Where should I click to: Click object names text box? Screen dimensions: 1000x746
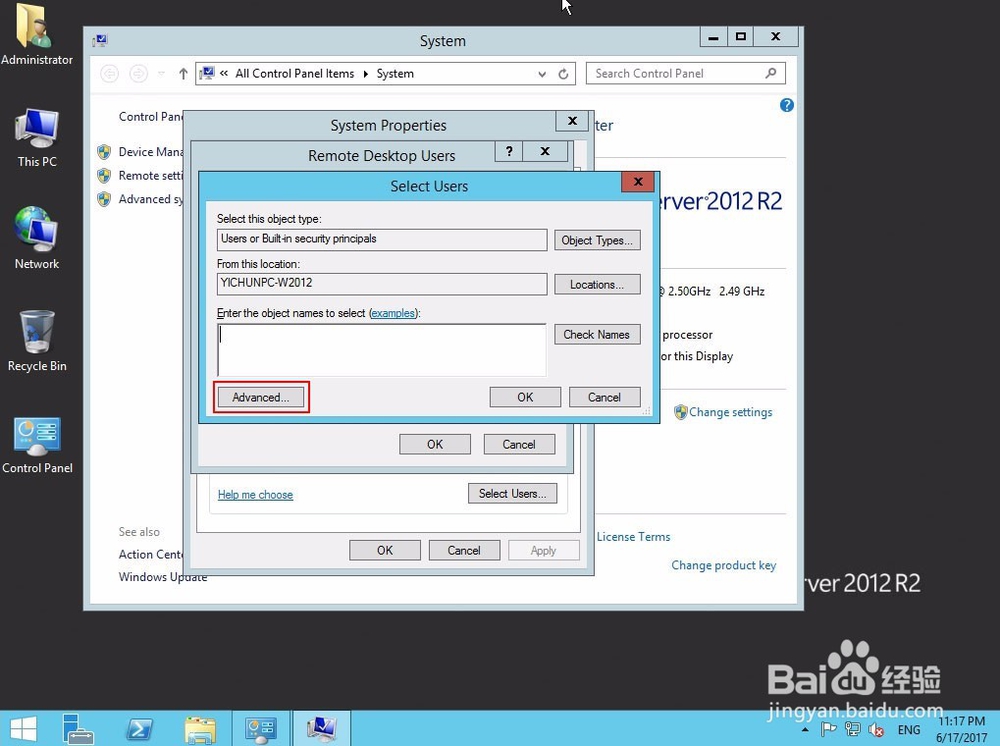point(381,350)
